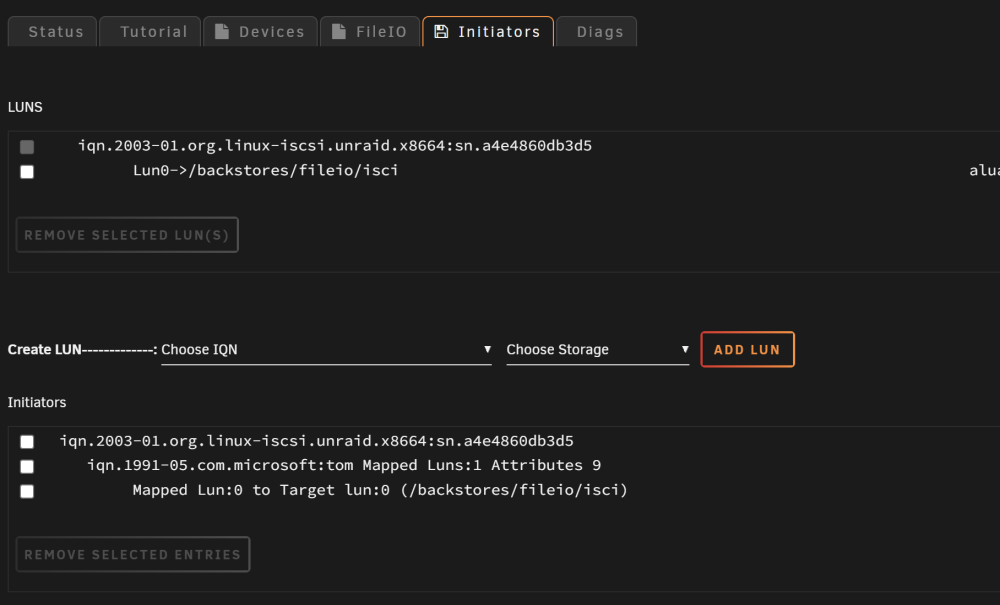This screenshot has width=1000, height=605.
Task: Click the file icon on Devices tab
Action: tap(221, 31)
